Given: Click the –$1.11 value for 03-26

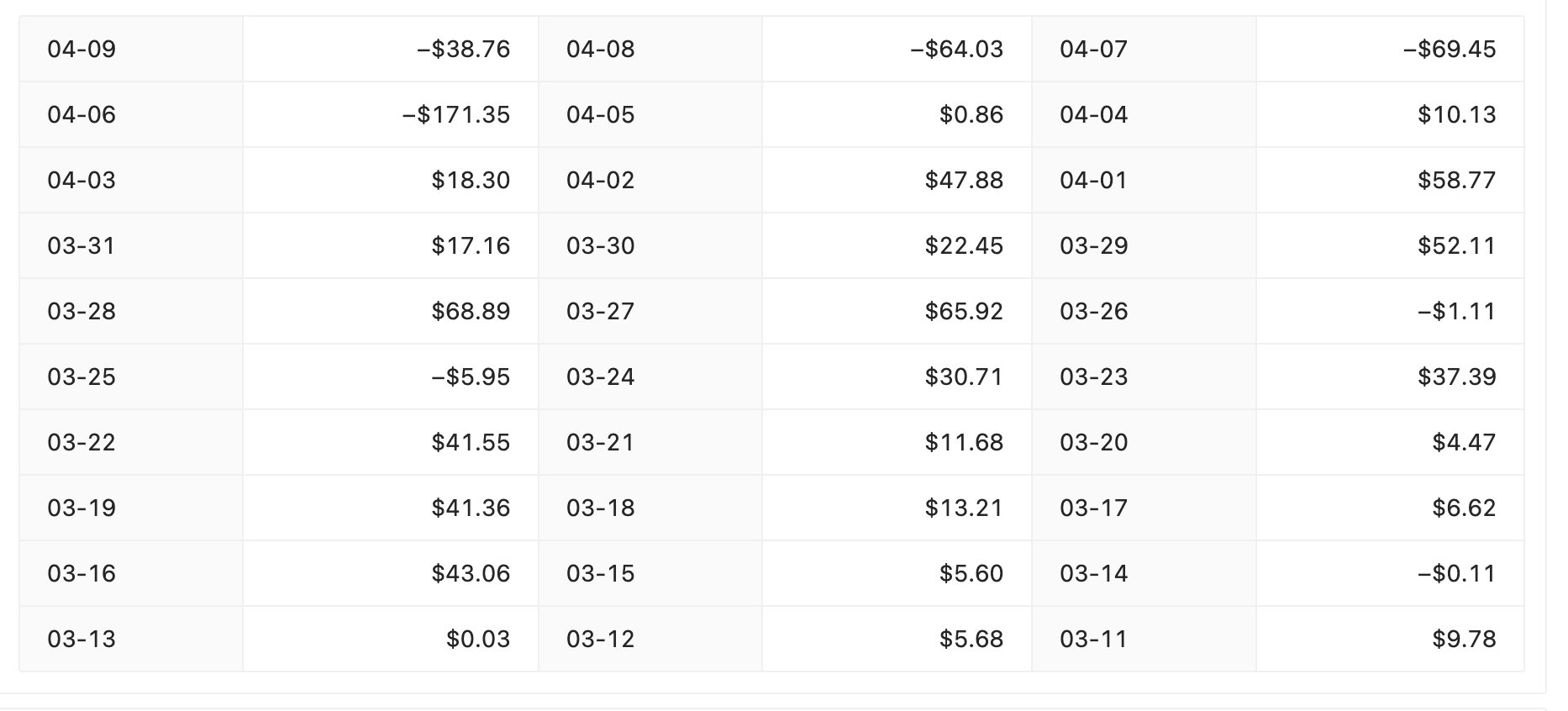Looking at the screenshot, I should [x=1457, y=311].
